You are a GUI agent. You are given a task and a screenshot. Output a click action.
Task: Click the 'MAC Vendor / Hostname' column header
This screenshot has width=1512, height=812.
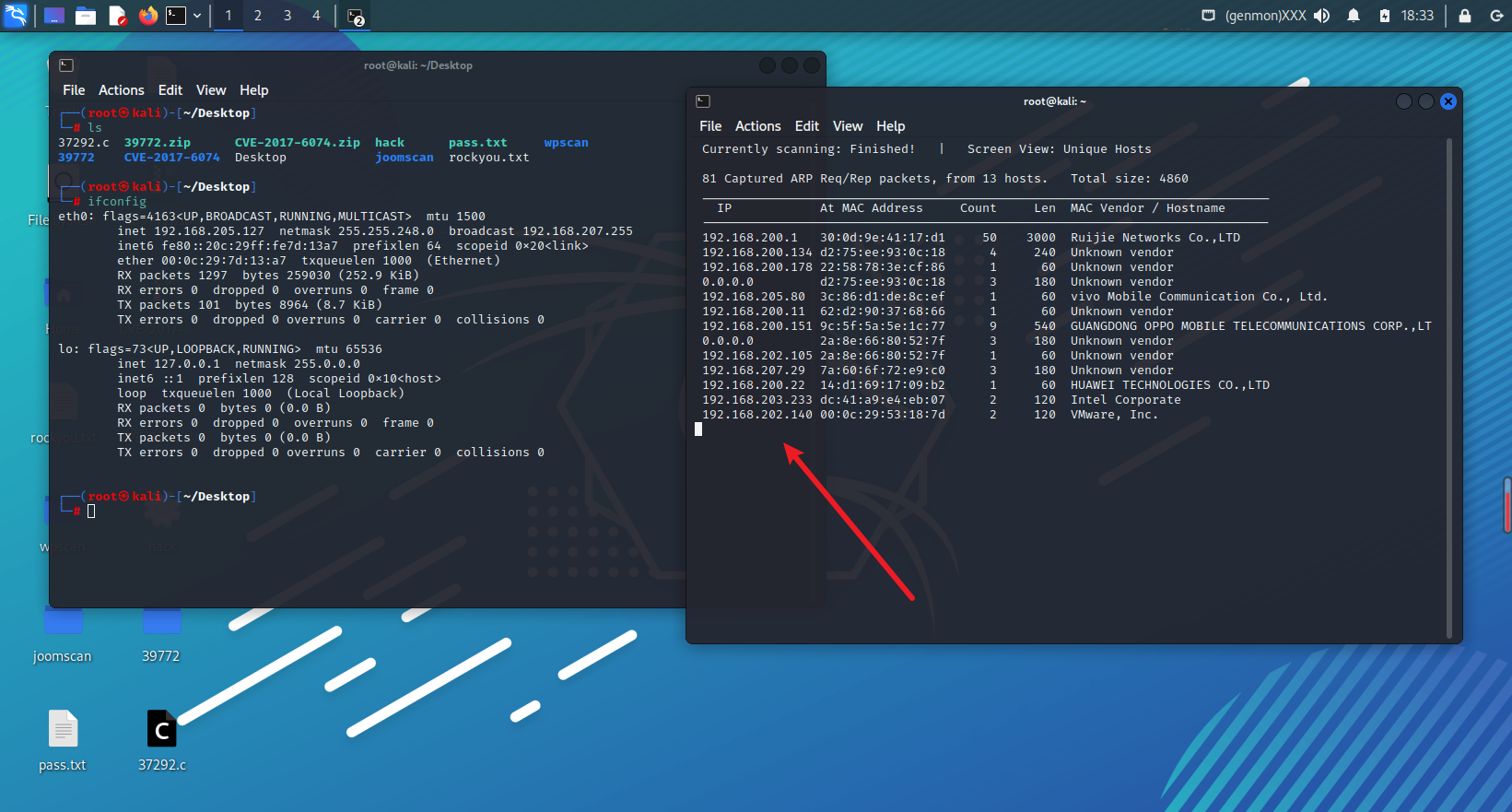pos(1148,208)
